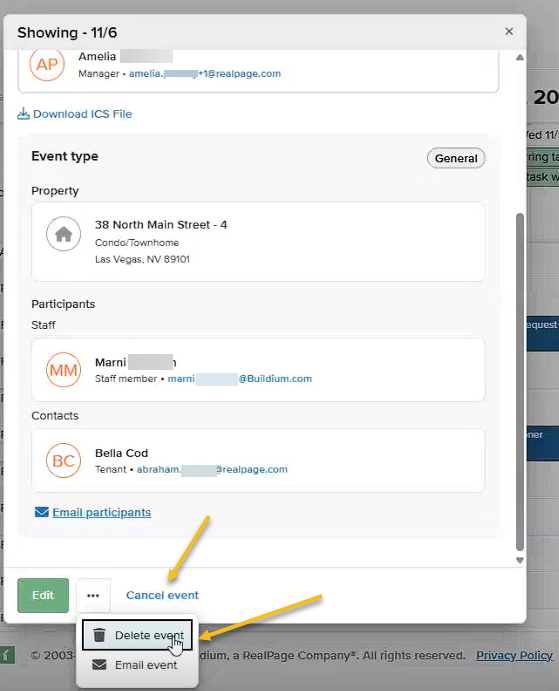
Task: Click the MM avatar for Marni
Action: (x=63, y=370)
